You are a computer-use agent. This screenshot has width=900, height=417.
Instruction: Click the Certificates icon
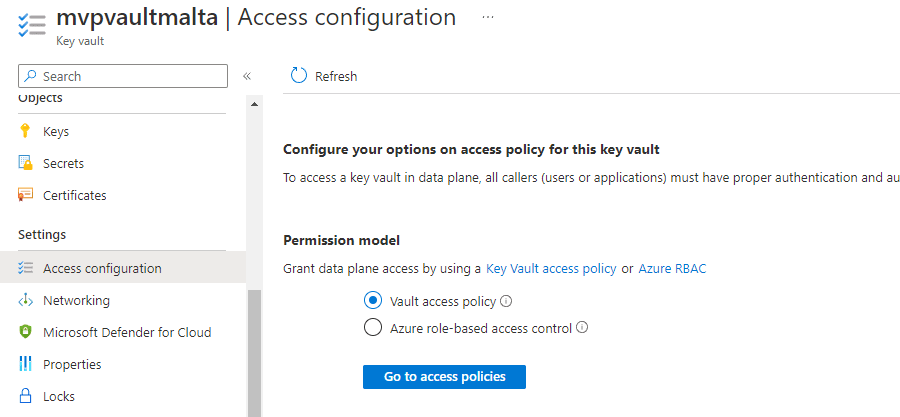(26, 195)
